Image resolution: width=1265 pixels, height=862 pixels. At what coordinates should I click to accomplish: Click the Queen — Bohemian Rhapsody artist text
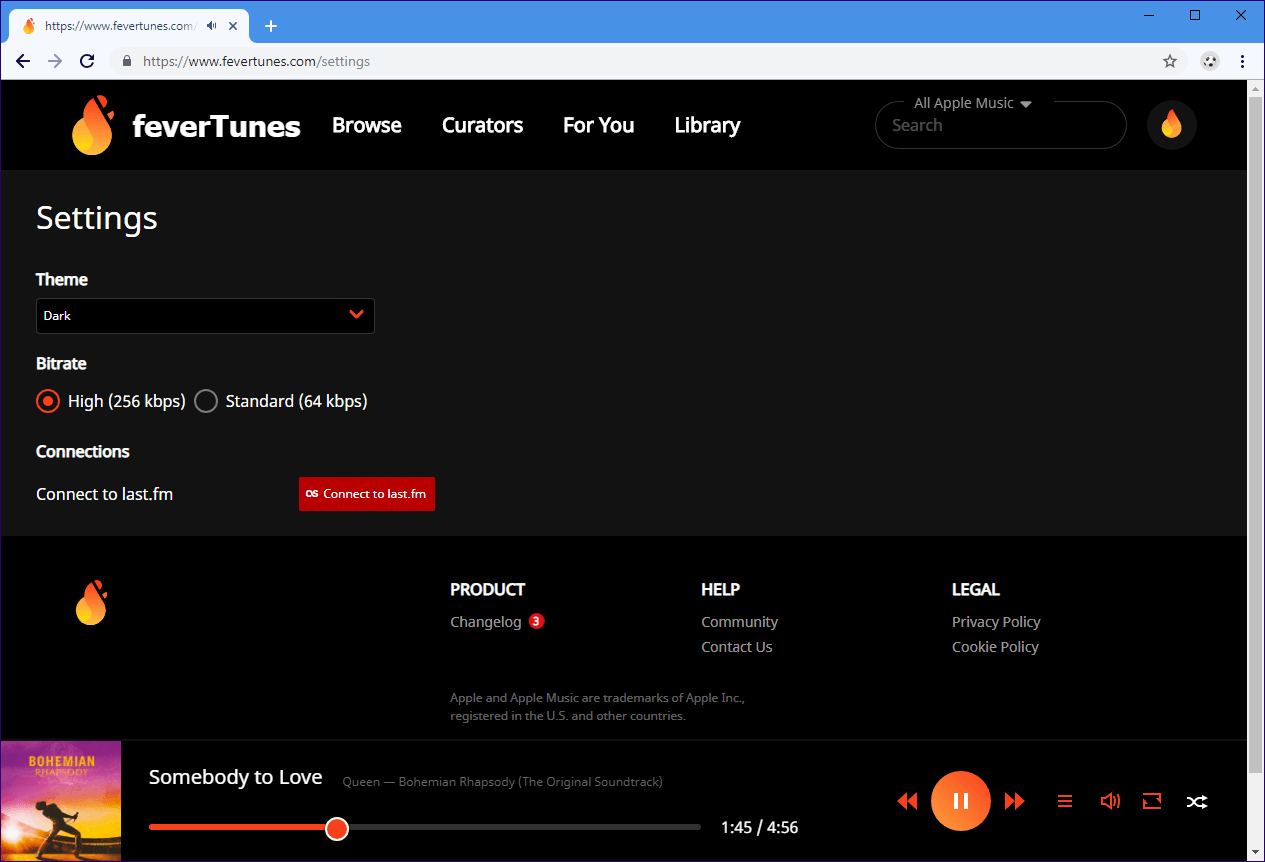pyautogui.click(x=502, y=782)
